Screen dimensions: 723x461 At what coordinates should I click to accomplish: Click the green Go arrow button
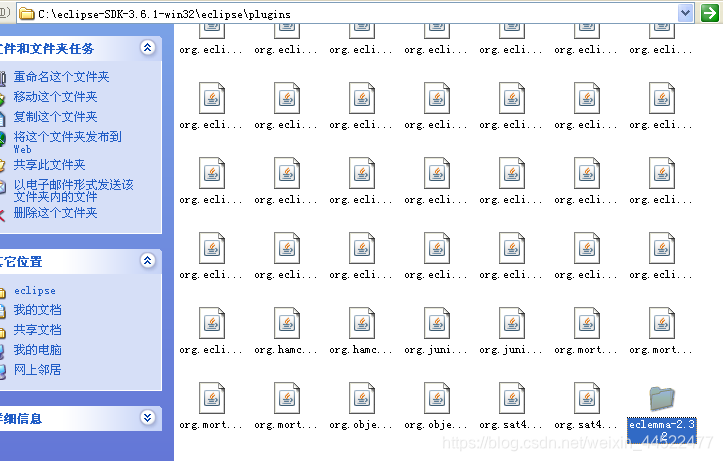pyautogui.click(x=710, y=13)
